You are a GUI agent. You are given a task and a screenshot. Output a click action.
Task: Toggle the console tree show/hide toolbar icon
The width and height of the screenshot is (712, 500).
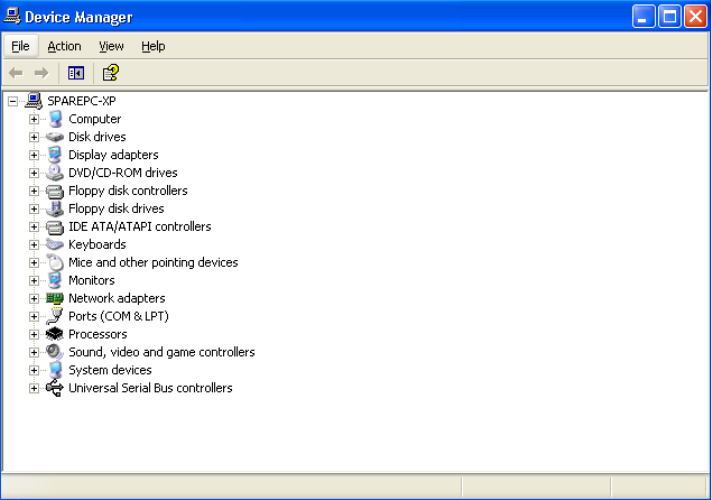[x=76, y=73]
